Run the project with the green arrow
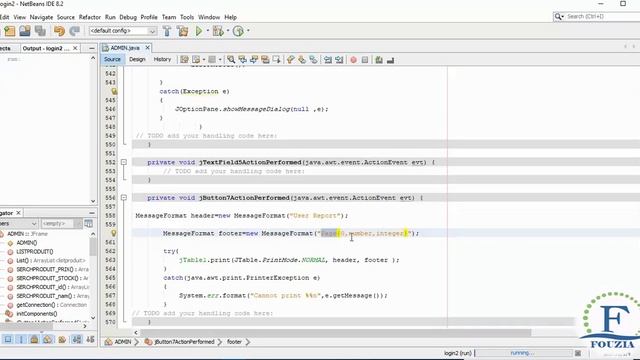 [199, 31]
